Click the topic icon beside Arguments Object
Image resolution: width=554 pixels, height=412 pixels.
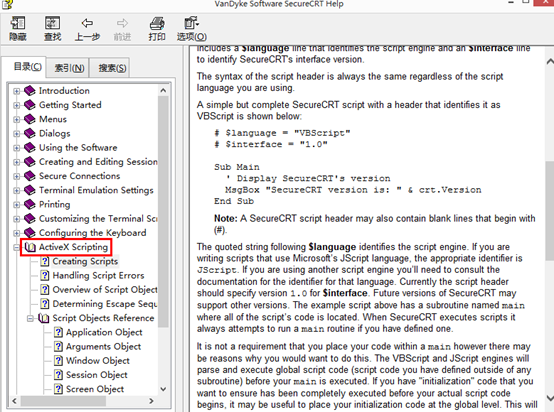coord(58,346)
